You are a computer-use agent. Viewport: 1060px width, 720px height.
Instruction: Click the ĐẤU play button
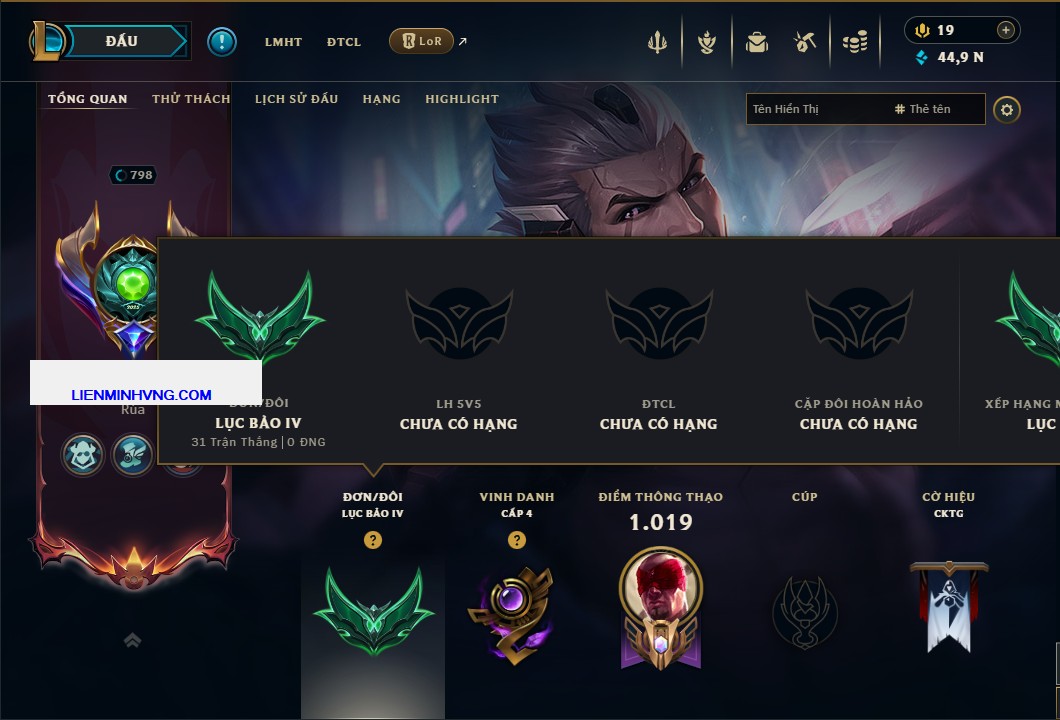coord(122,41)
